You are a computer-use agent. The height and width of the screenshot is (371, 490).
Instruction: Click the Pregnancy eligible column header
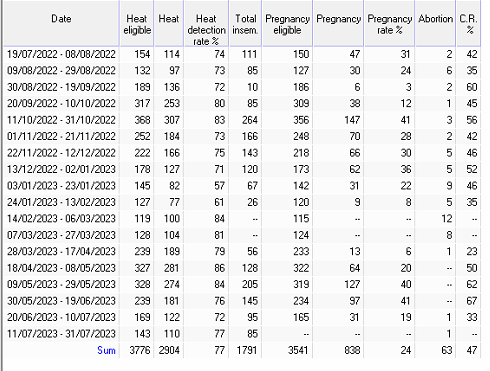pos(287,23)
